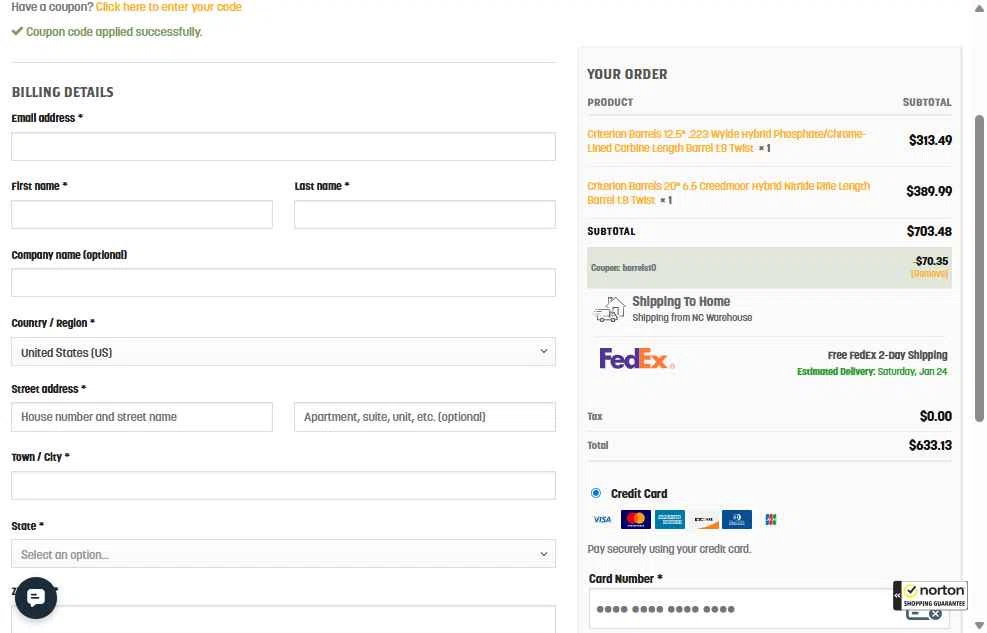Click the page vertical scrollbar thumb
Screen dimensions: 987x633
click(x=979, y=268)
